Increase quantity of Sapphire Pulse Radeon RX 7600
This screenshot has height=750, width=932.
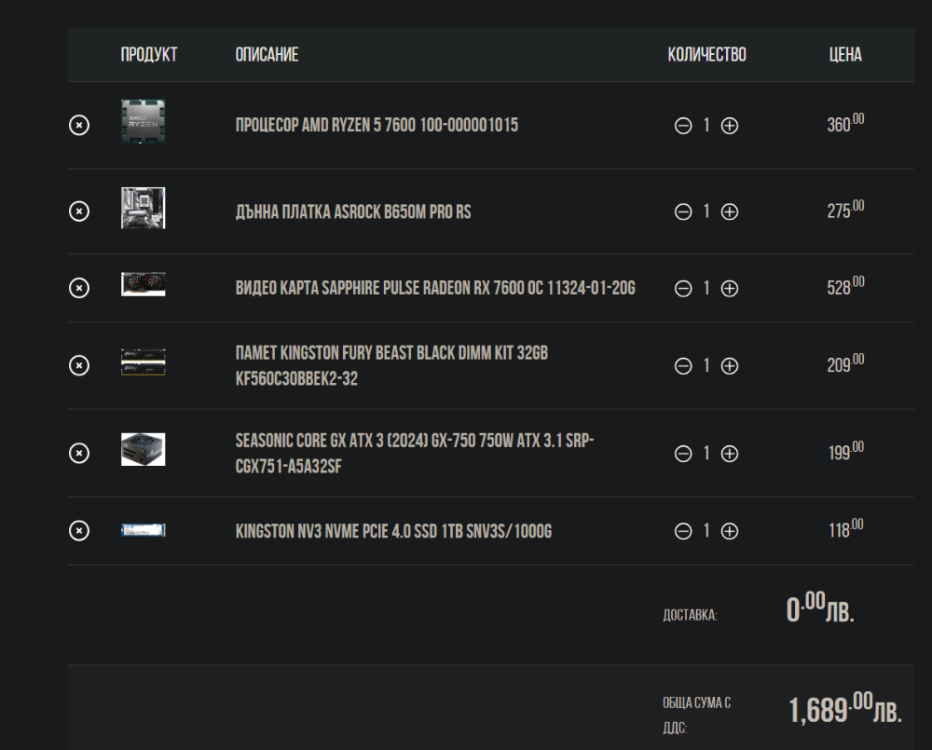[729, 289]
